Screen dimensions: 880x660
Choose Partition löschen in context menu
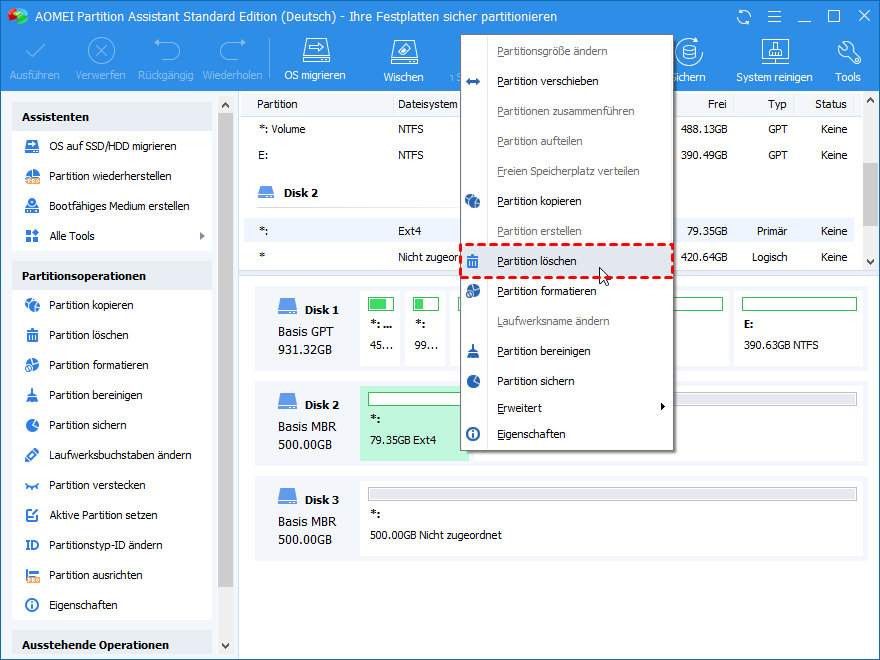tap(567, 262)
